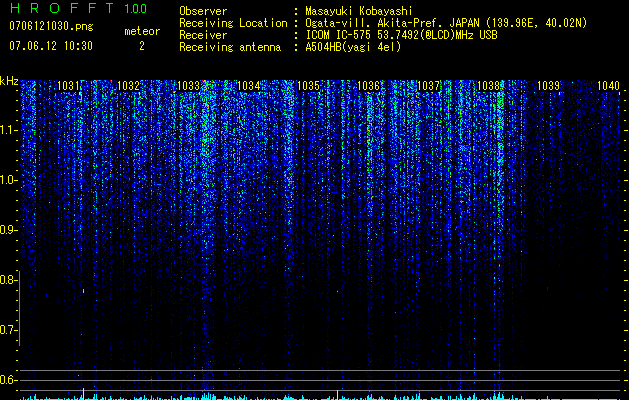Click the Receiver field label

pos(203,35)
